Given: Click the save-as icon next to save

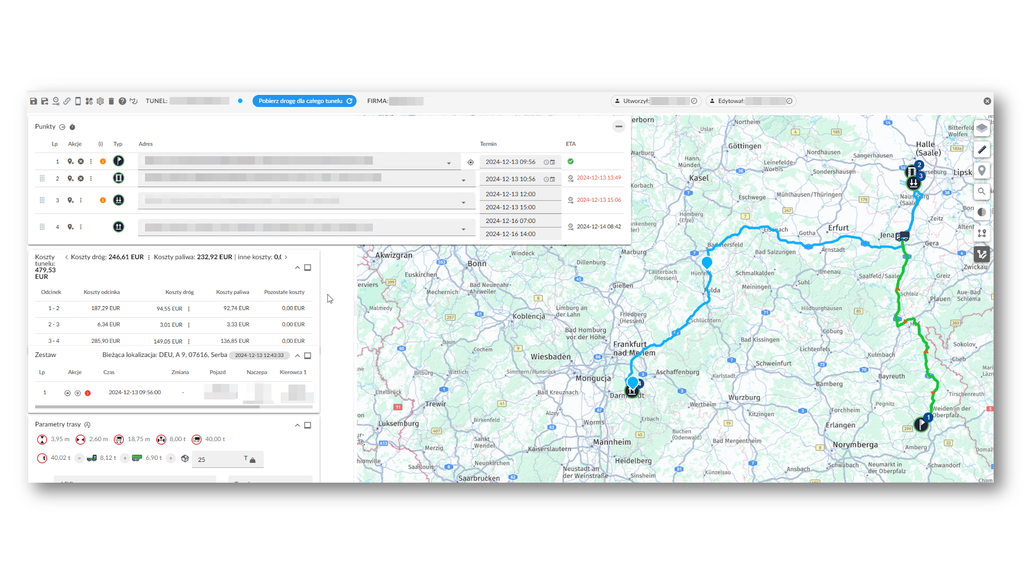Looking at the screenshot, I should [x=44, y=101].
